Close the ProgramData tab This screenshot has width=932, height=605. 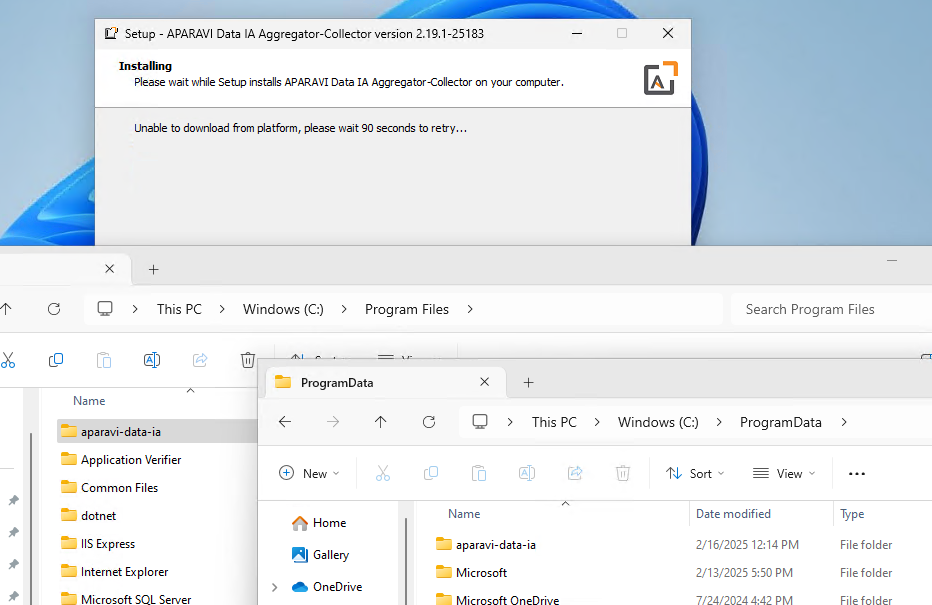pos(484,382)
